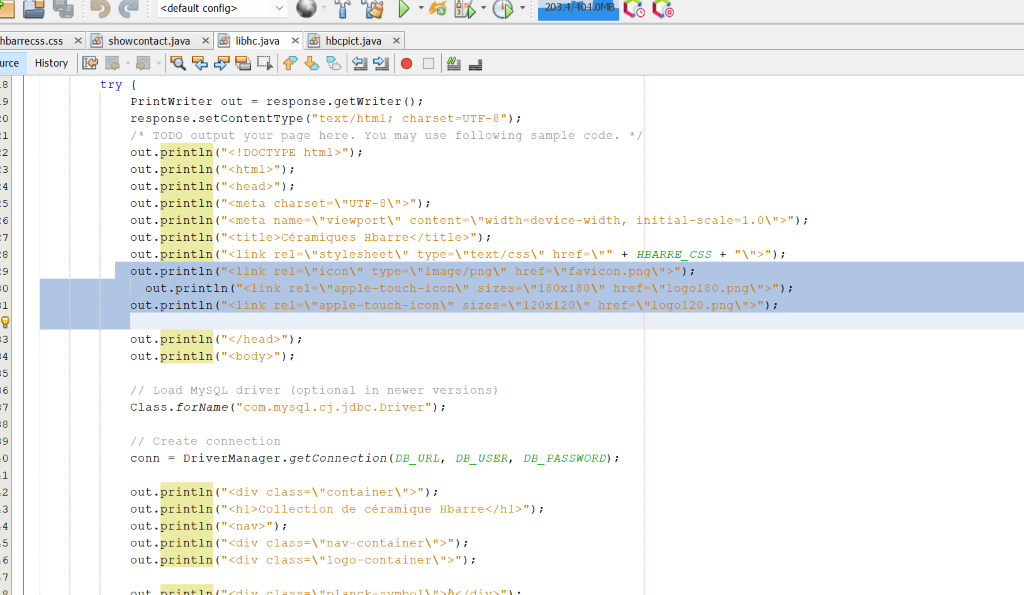The height and width of the screenshot is (595, 1024).
Task: Toggle Rectangular Selection mode
Action: coord(265,63)
